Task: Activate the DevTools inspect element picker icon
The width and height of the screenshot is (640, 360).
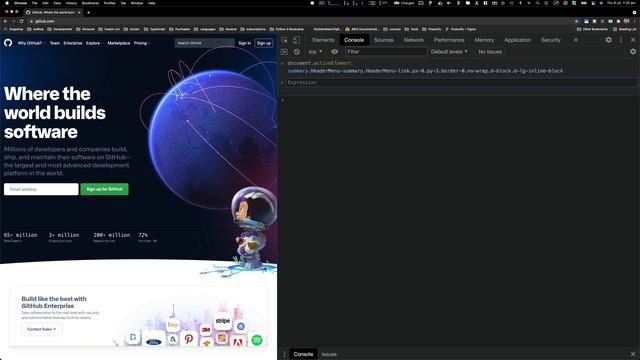Action: [x=284, y=40]
